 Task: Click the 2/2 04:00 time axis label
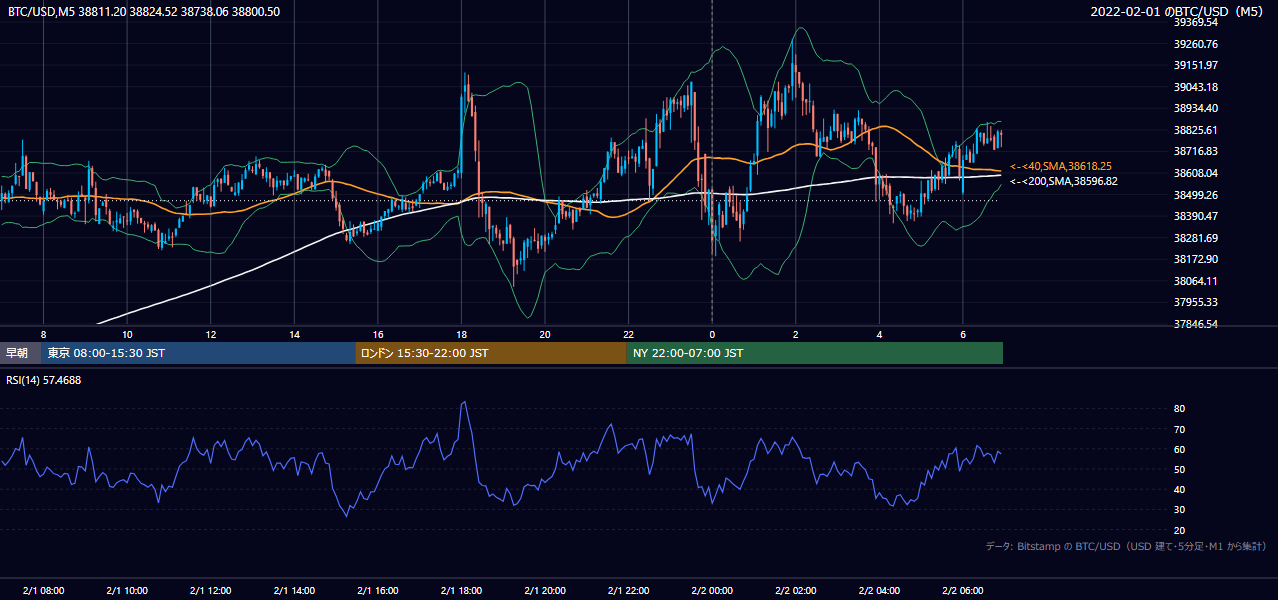pos(879,590)
